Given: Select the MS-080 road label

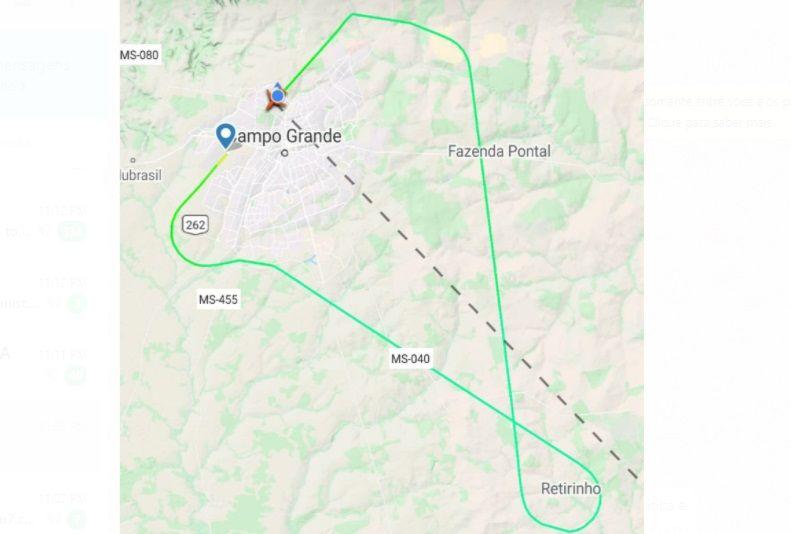Looking at the screenshot, I should pos(139,54).
